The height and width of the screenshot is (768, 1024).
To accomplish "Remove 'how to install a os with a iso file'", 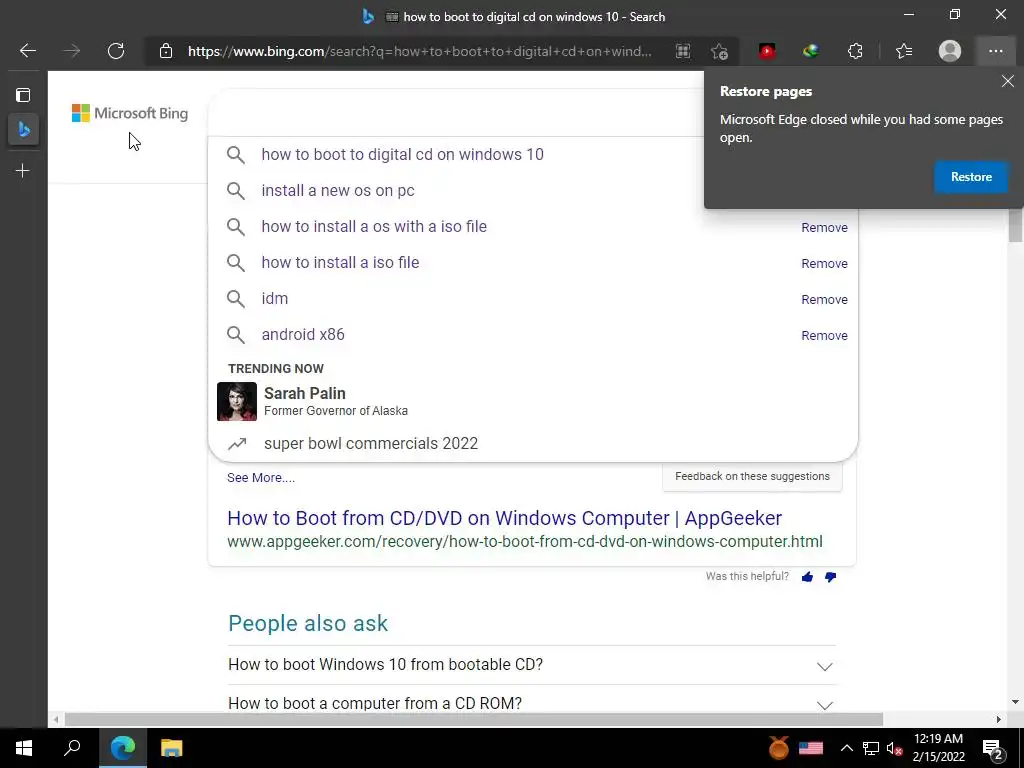I will 824,227.
